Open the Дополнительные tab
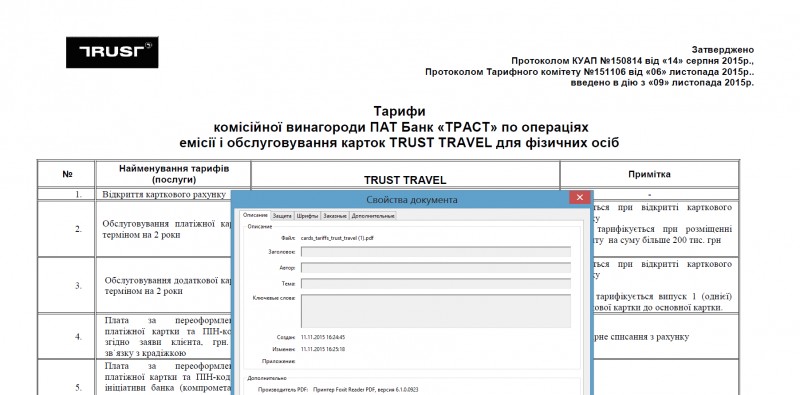The width and height of the screenshot is (800, 395). coord(372,216)
